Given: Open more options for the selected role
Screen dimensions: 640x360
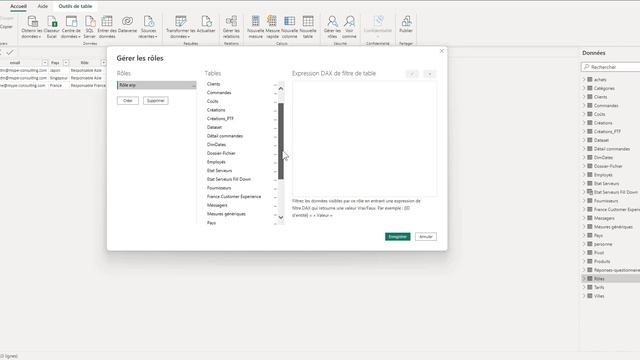Looking at the screenshot, I should click(193, 85).
